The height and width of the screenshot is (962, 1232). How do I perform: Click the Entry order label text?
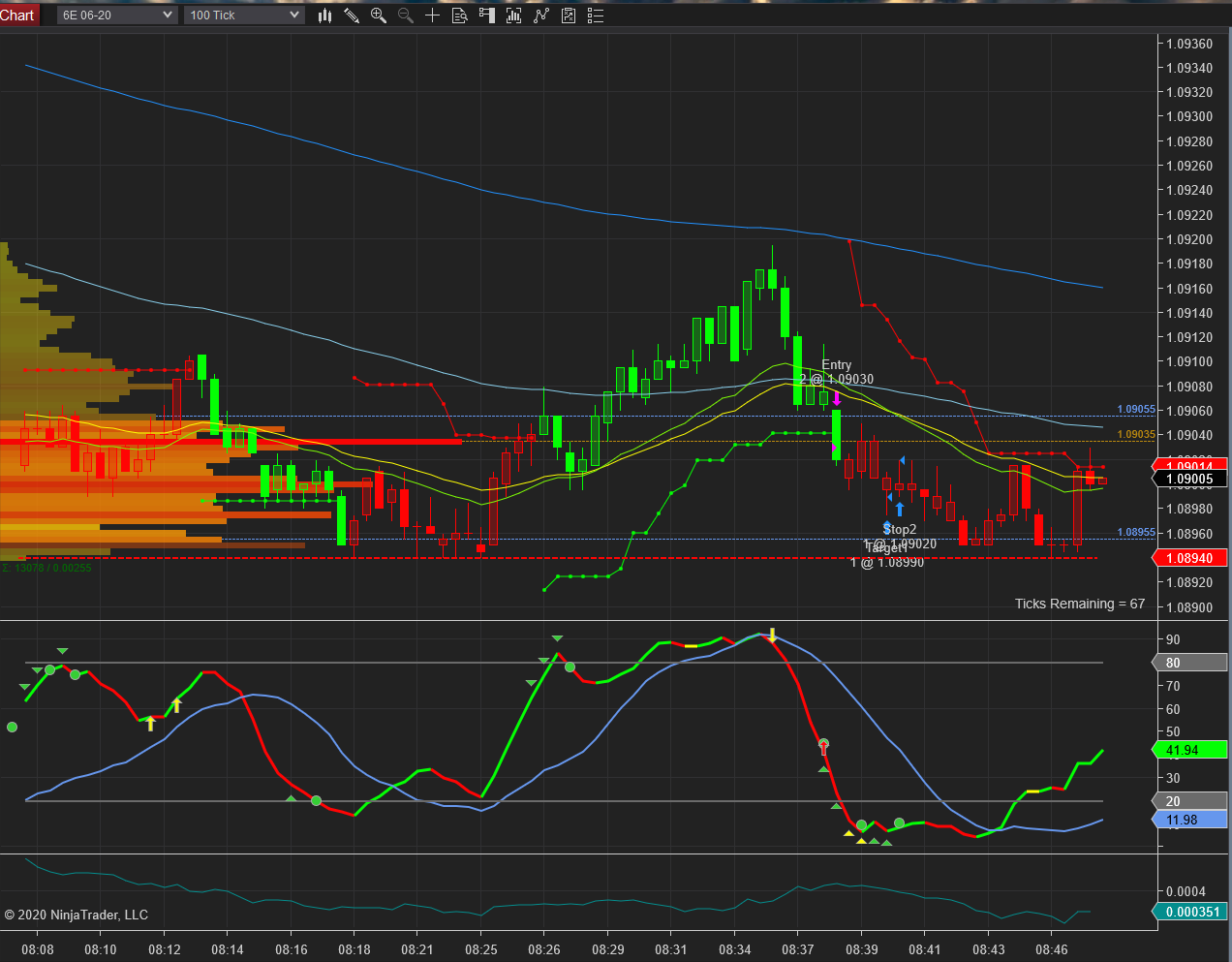[837, 365]
